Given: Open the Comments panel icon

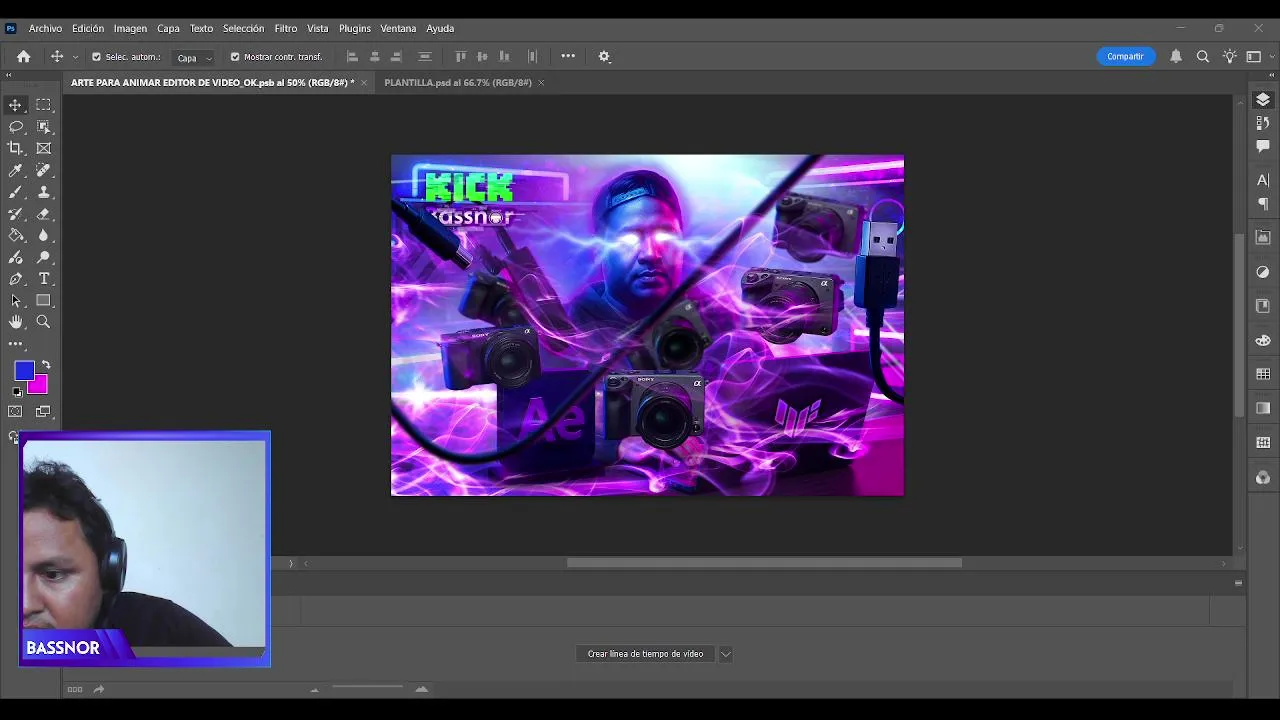Looking at the screenshot, I should point(1263,146).
